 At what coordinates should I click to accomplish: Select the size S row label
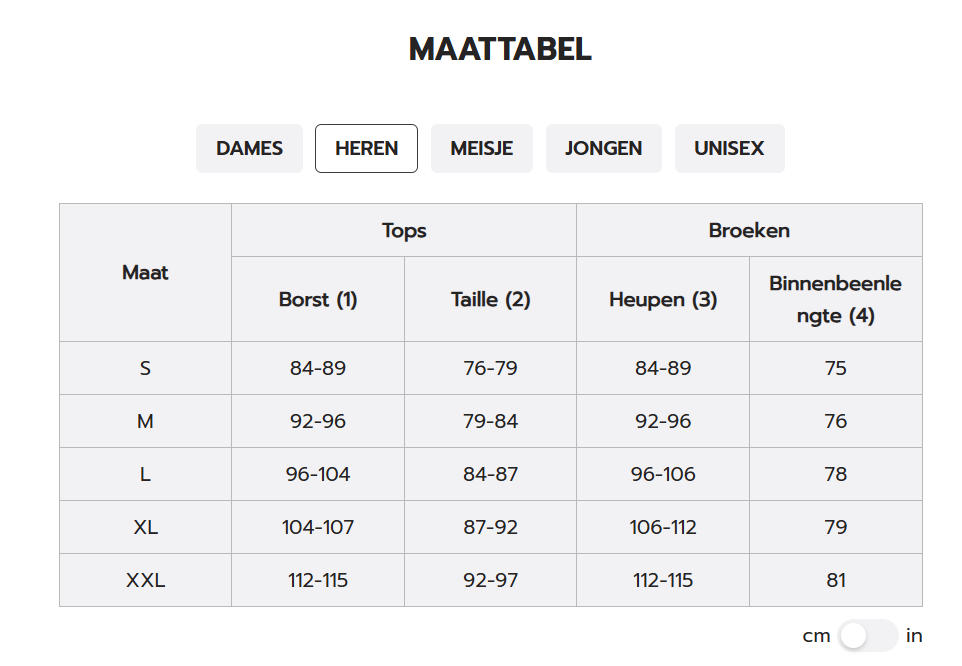(x=145, y=368)
